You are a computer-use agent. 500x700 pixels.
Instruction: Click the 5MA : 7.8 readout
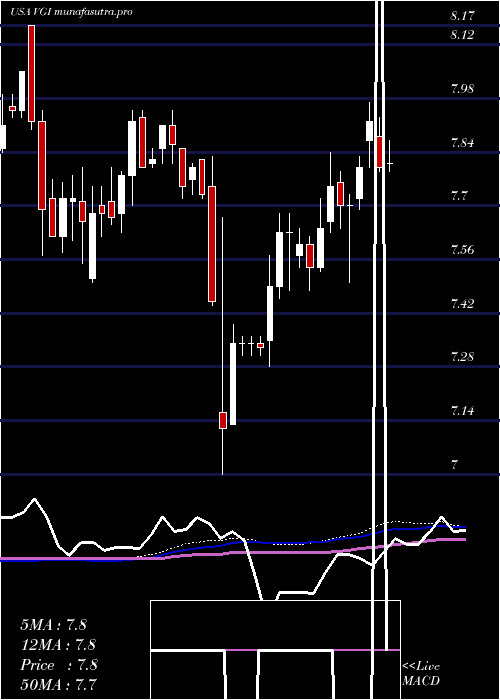(54, 625)
